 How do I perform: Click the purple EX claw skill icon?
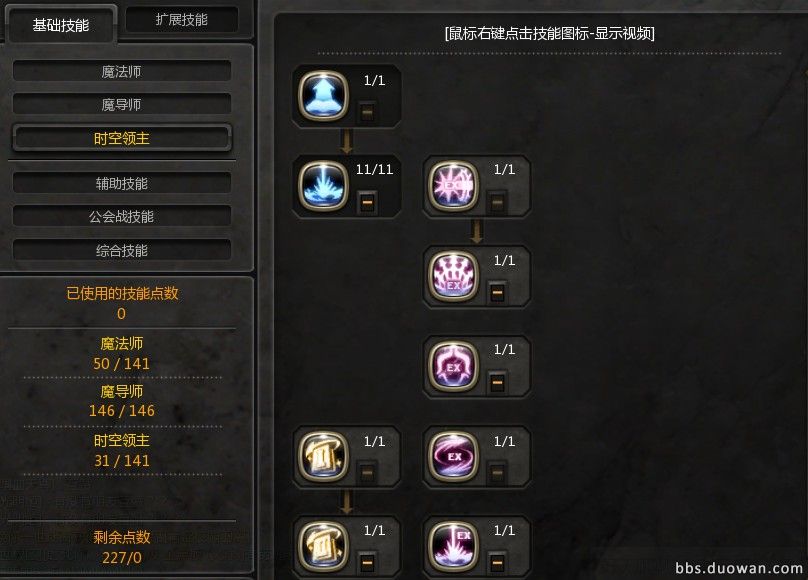(x=453, y=366)
